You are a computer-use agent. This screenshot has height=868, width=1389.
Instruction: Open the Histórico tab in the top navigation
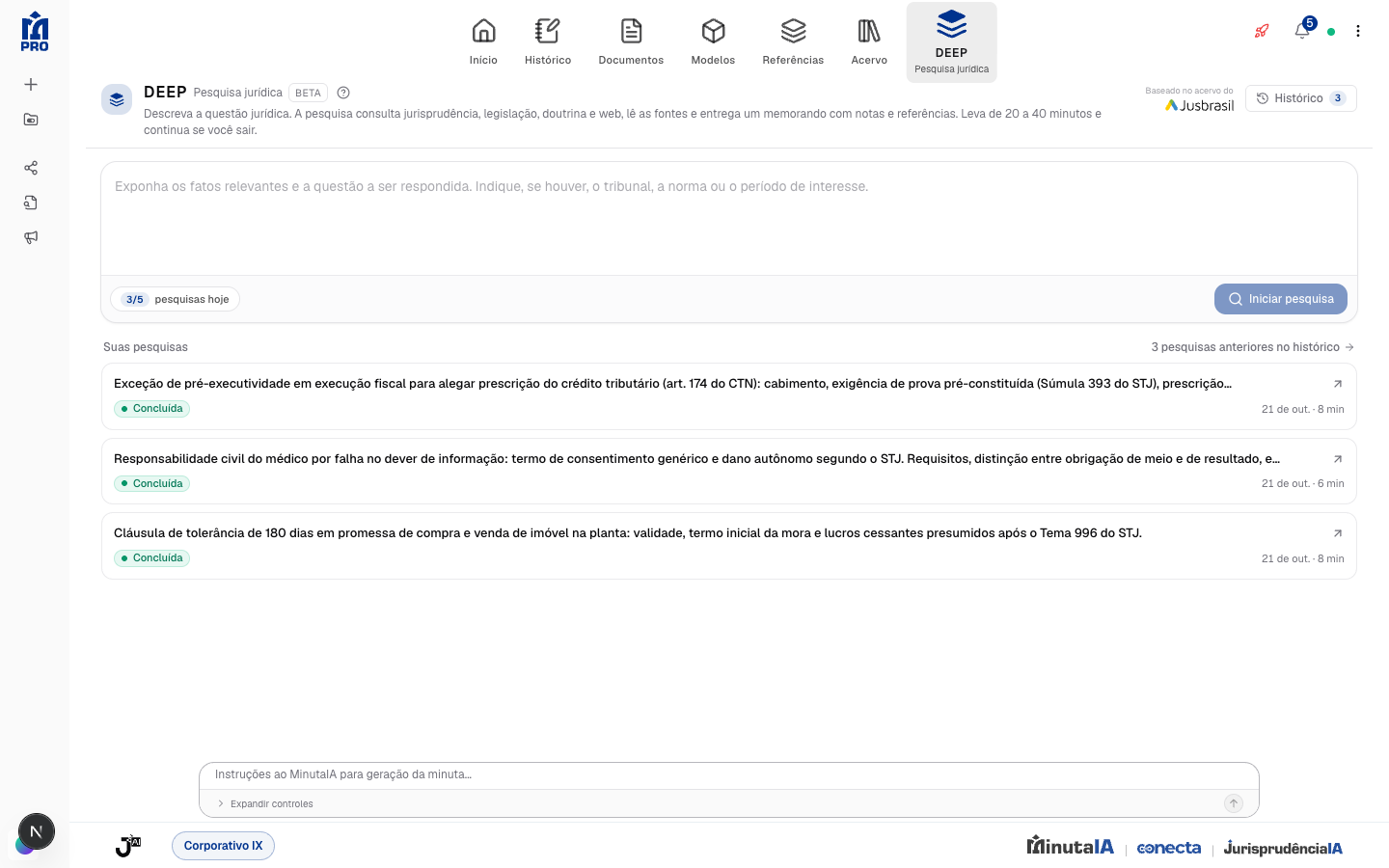click(x=548, y=42)
